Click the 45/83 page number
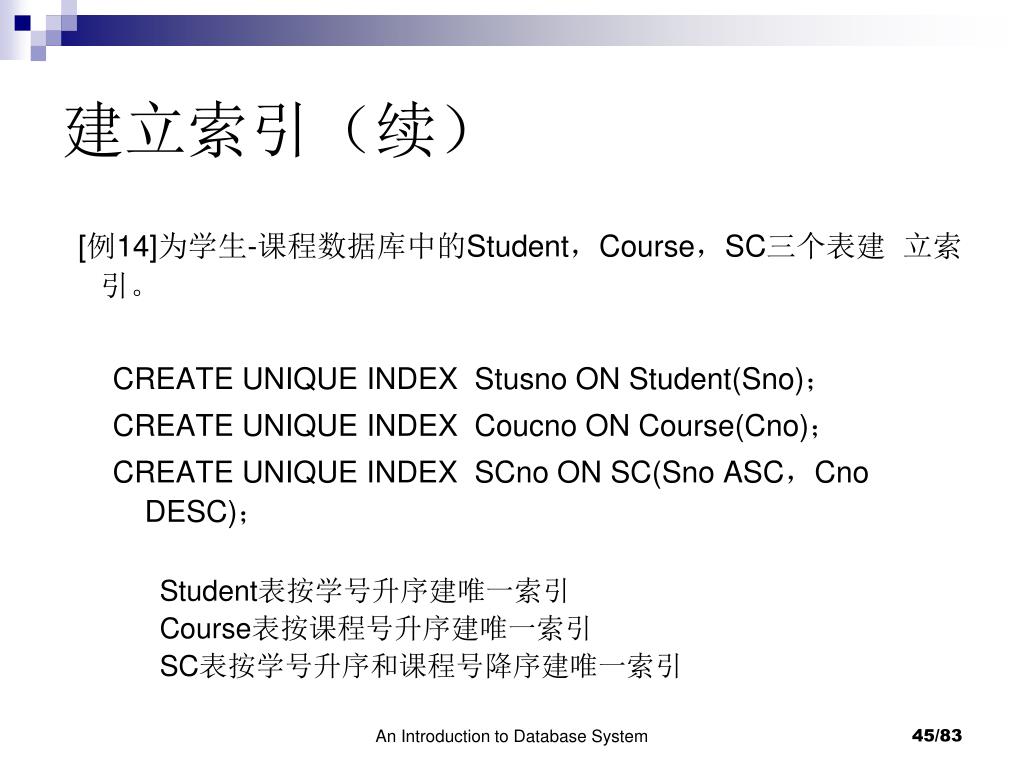 click(x=936, y=736)
